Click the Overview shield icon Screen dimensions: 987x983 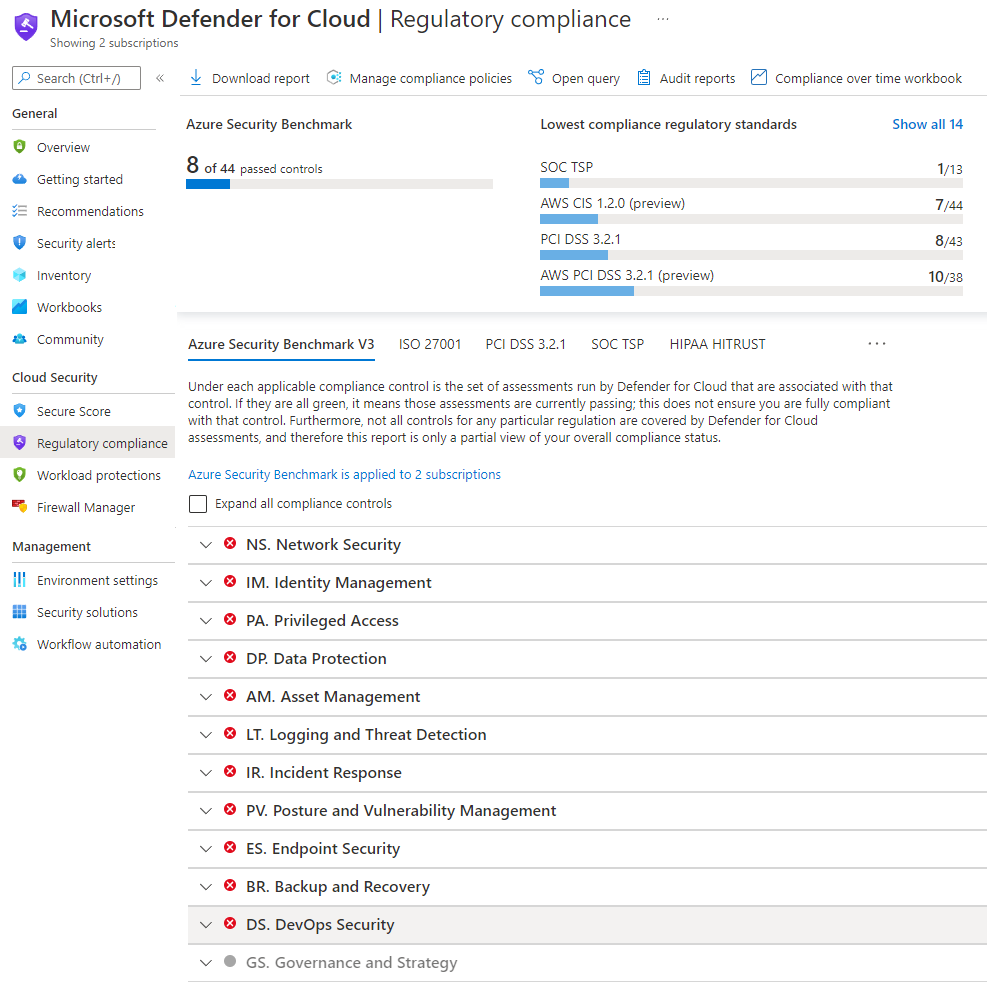20,147
